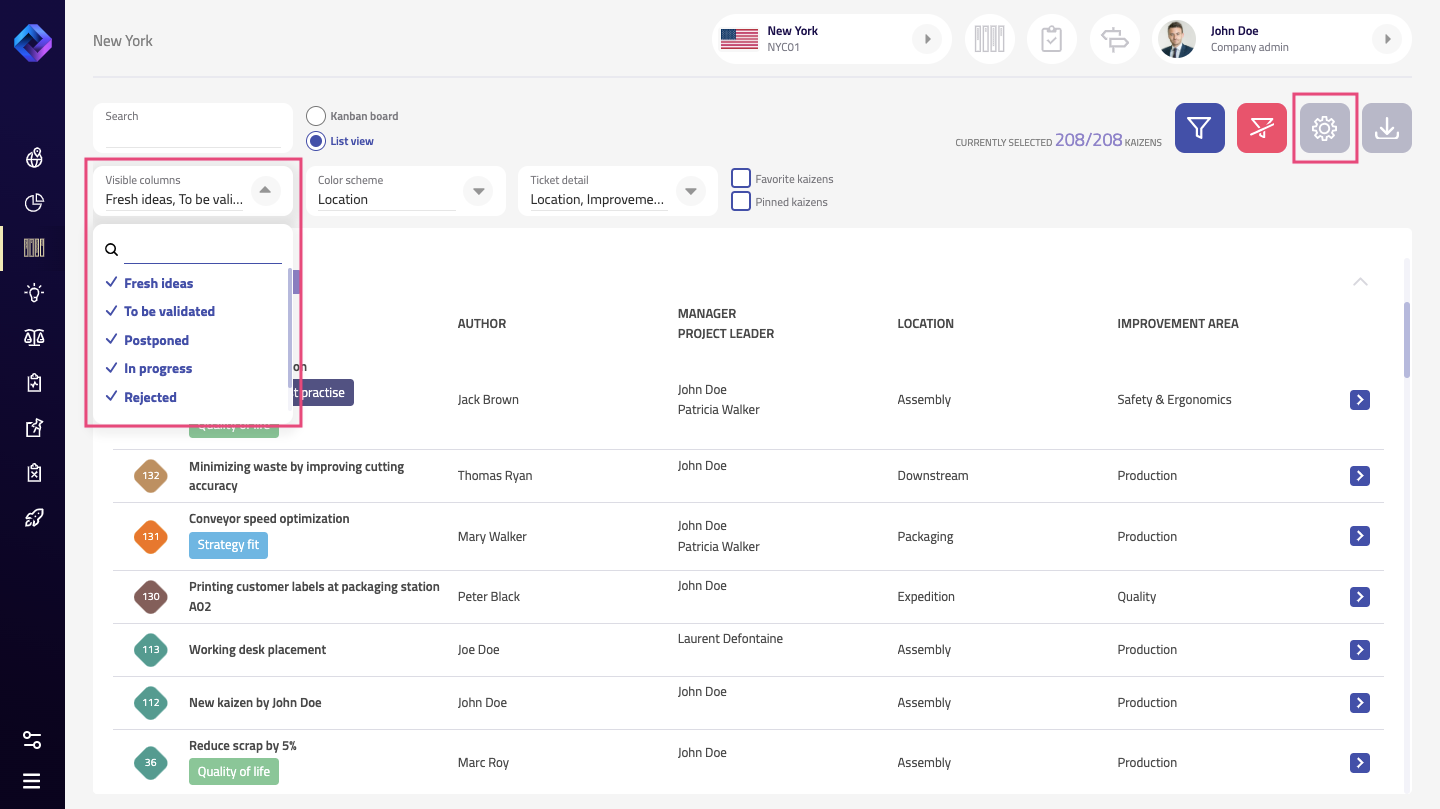Collapse the Visible columns dropdown
This screenshot has height=809, width=1440.
tap(265, 190)
